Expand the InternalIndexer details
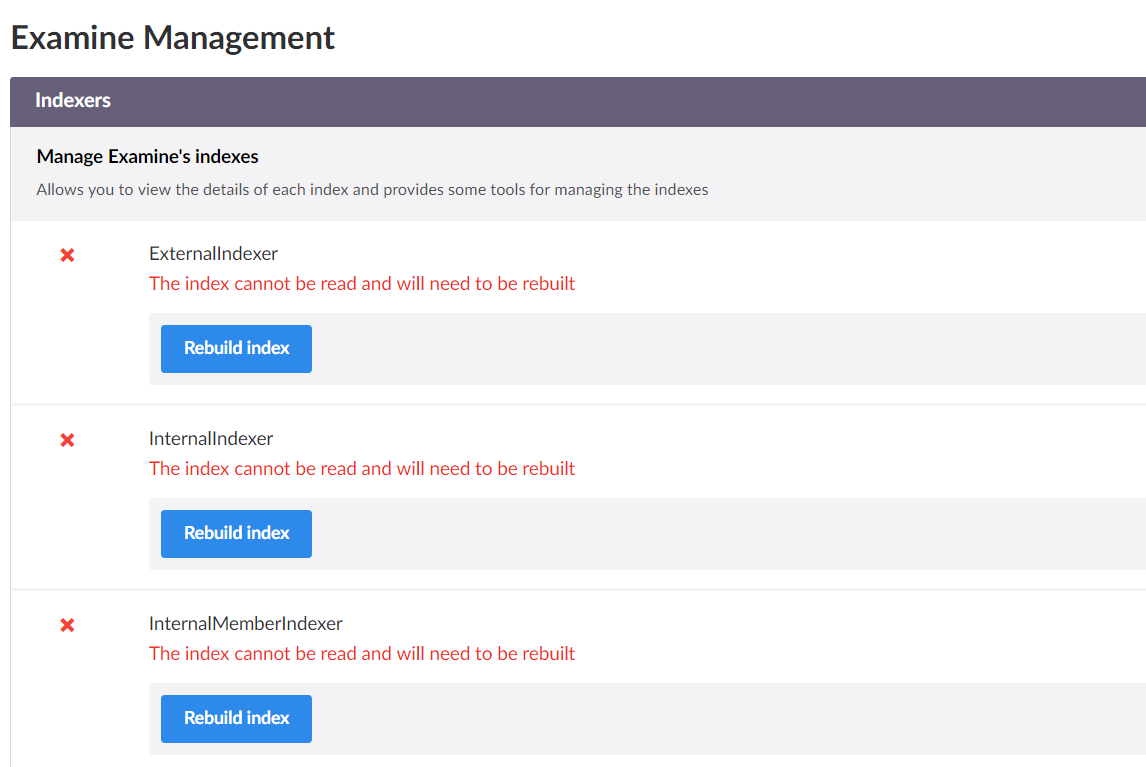Image resolution: width=1146 pixels, height=767 pixels. click(x=211, y=439)
